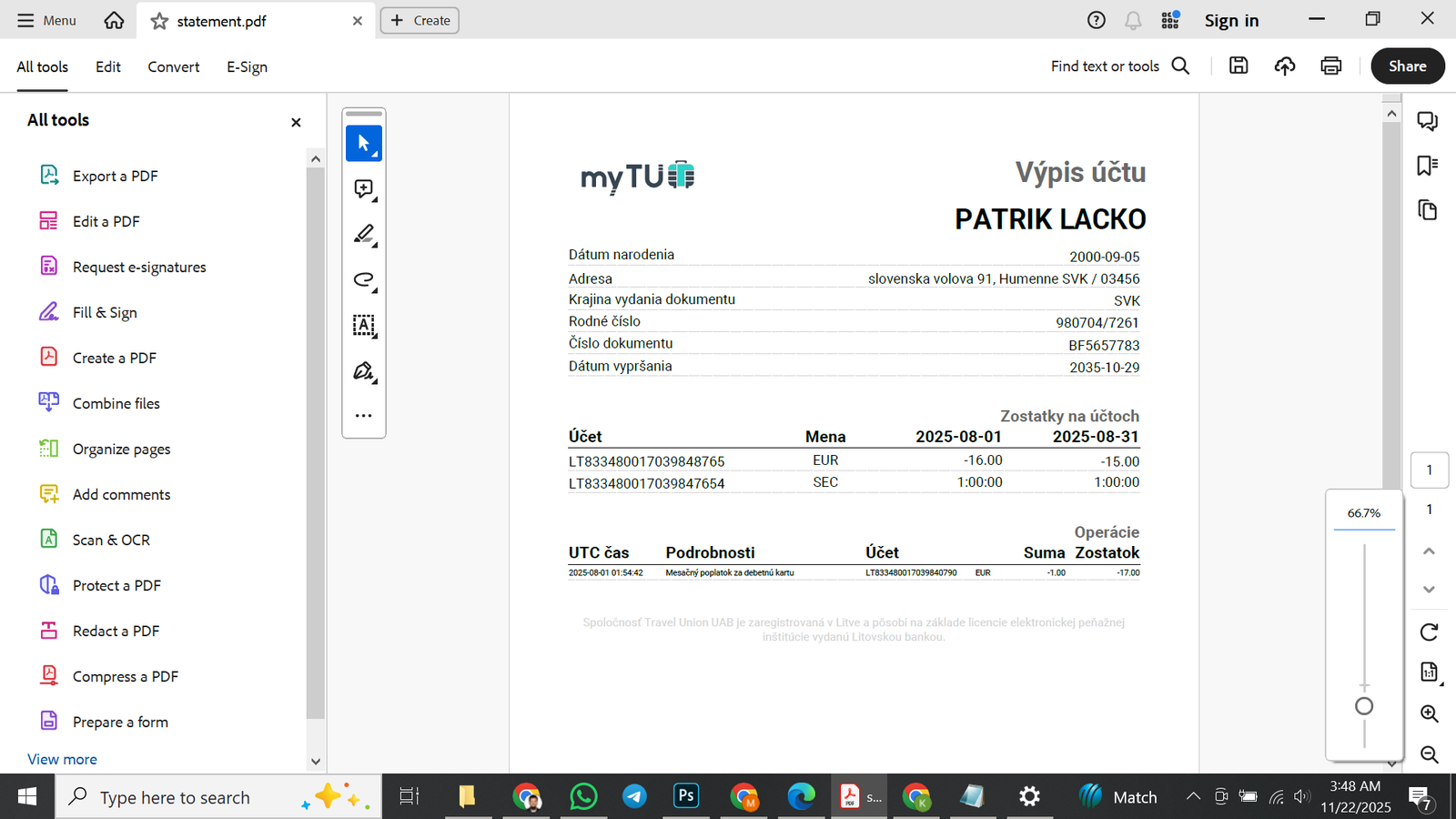Print statement.pdf via the printer icon
This screenshot has width=1456, height=819.
[x=1330, y=66]
